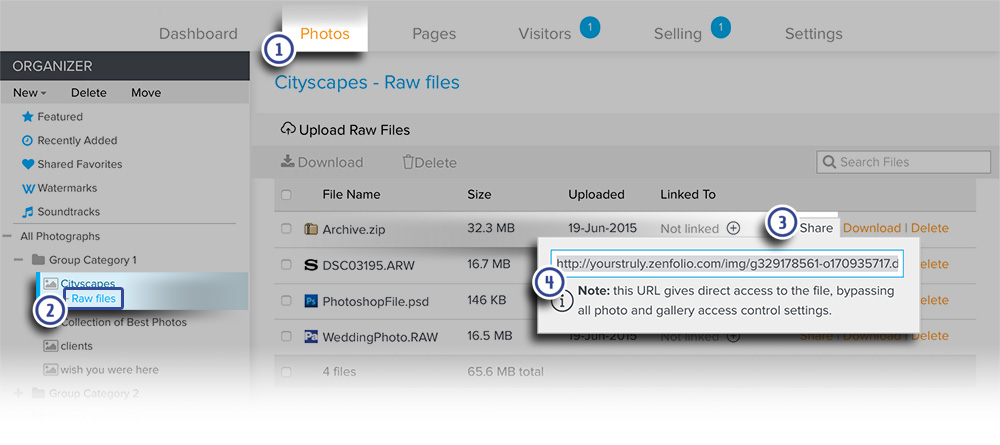This screenshot has width=1000, height=445.
Task: Click the Featured star icon
Action: [x=27, y=117]
